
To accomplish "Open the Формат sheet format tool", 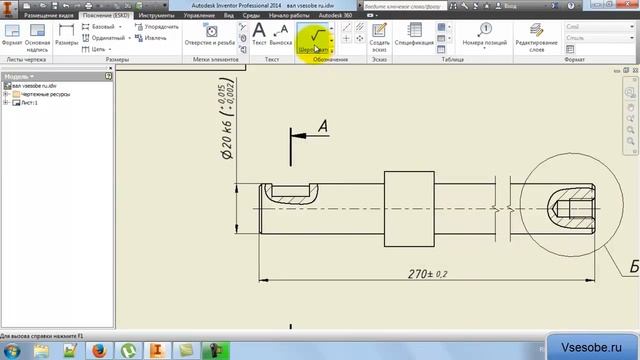I will (12, 35).
